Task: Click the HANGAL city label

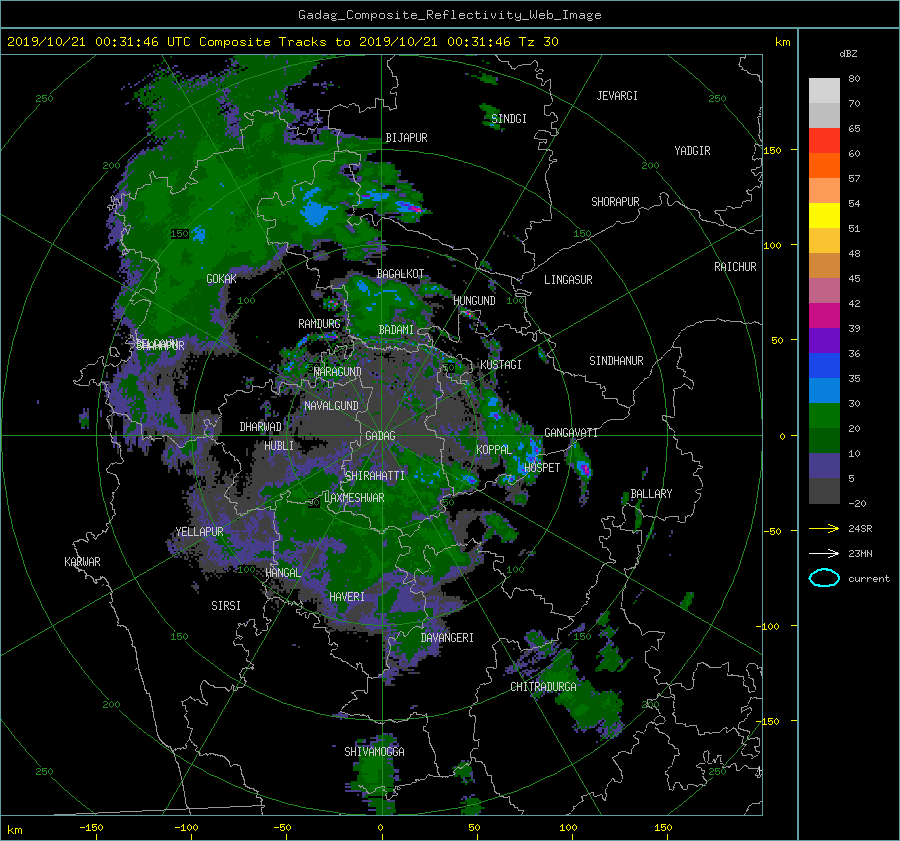Action: point(283,573)
